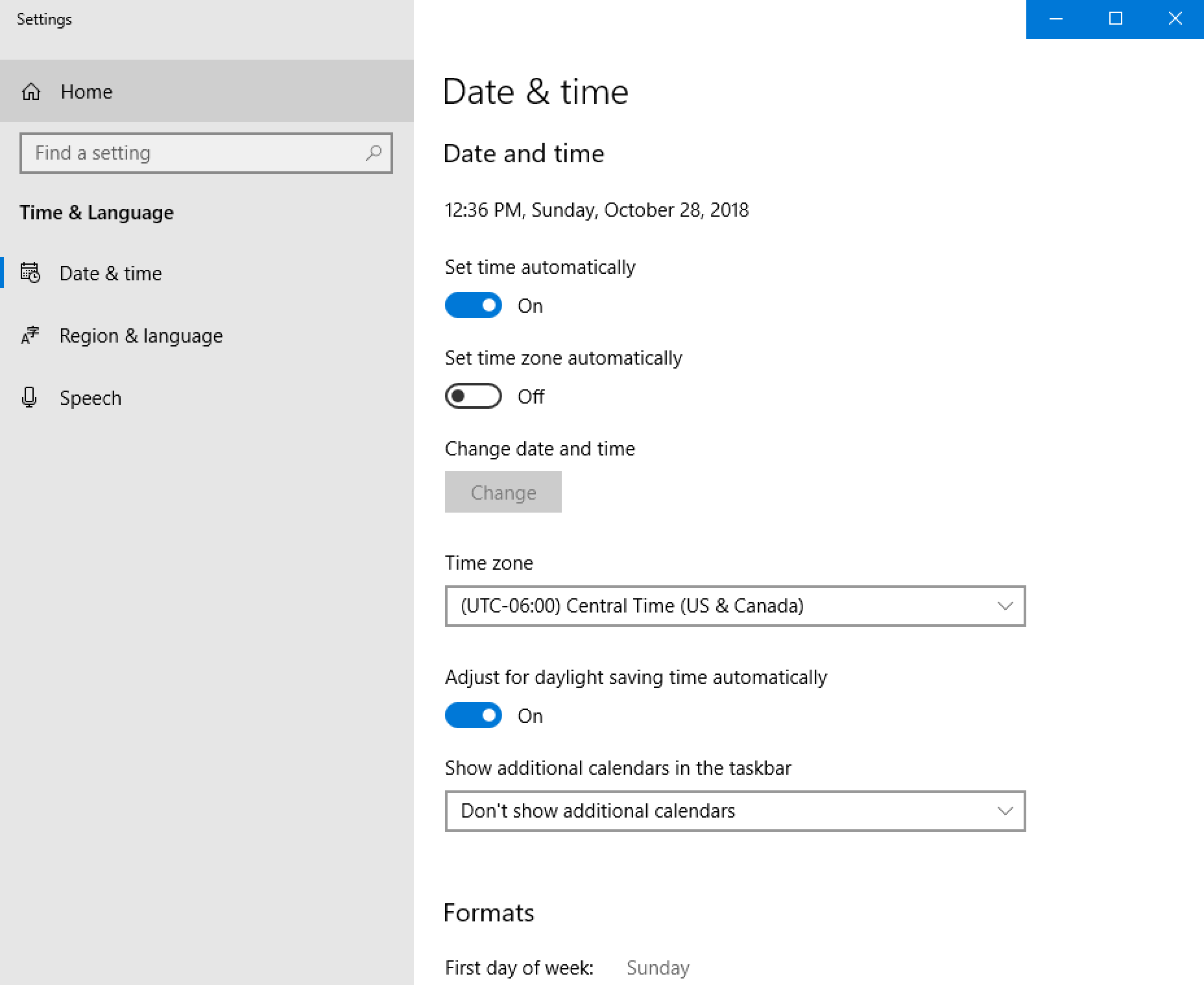Turn off Set time automatically
Image resolution: width=1204 pixels, height=985 pixels.
474,306
